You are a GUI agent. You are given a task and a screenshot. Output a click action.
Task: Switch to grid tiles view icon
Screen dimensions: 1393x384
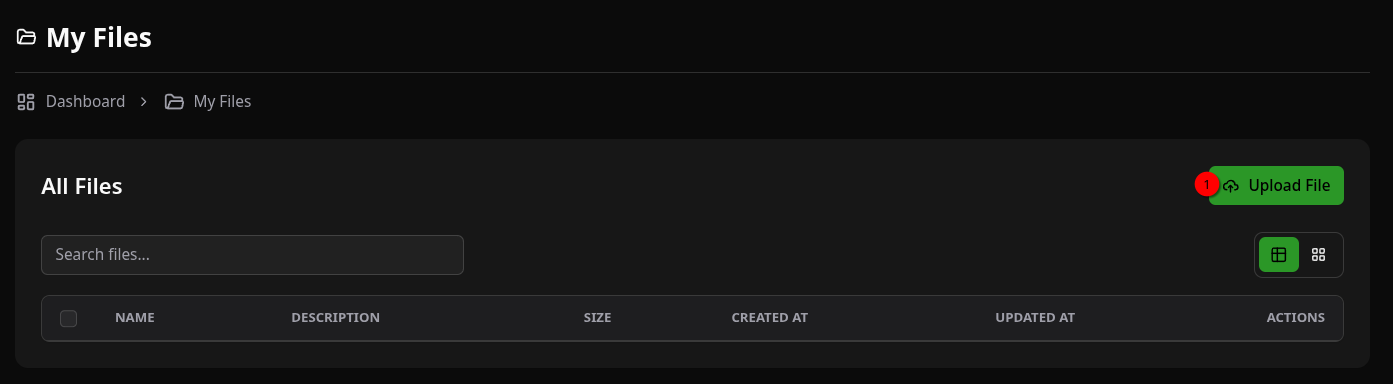tap(1318, 255)
